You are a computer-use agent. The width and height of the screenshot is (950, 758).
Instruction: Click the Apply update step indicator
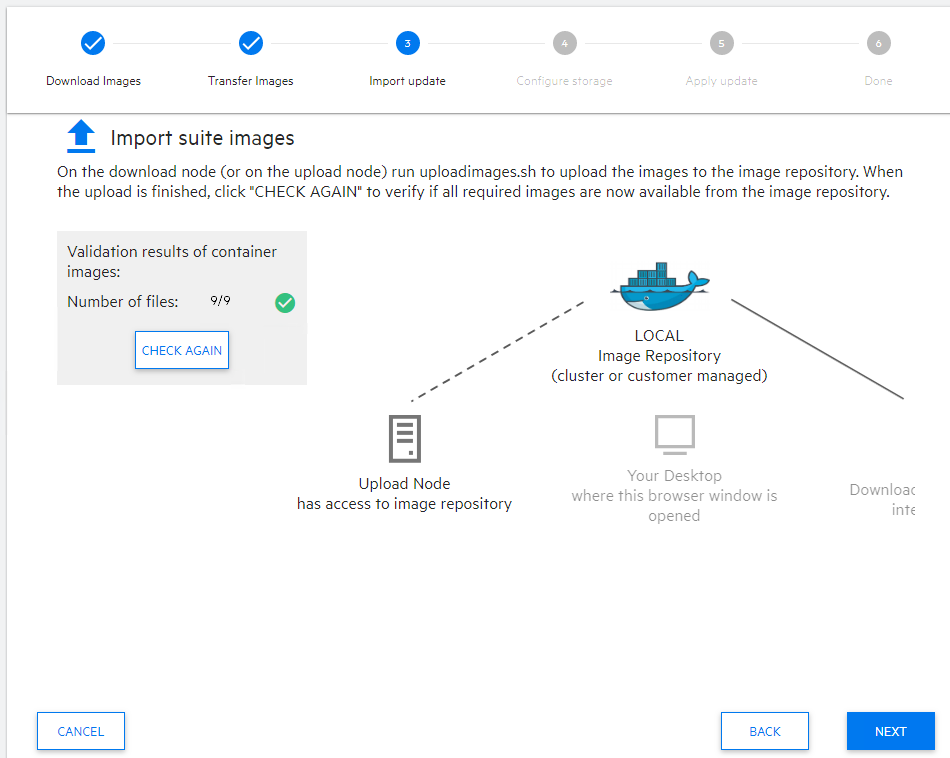coord(721,43)
